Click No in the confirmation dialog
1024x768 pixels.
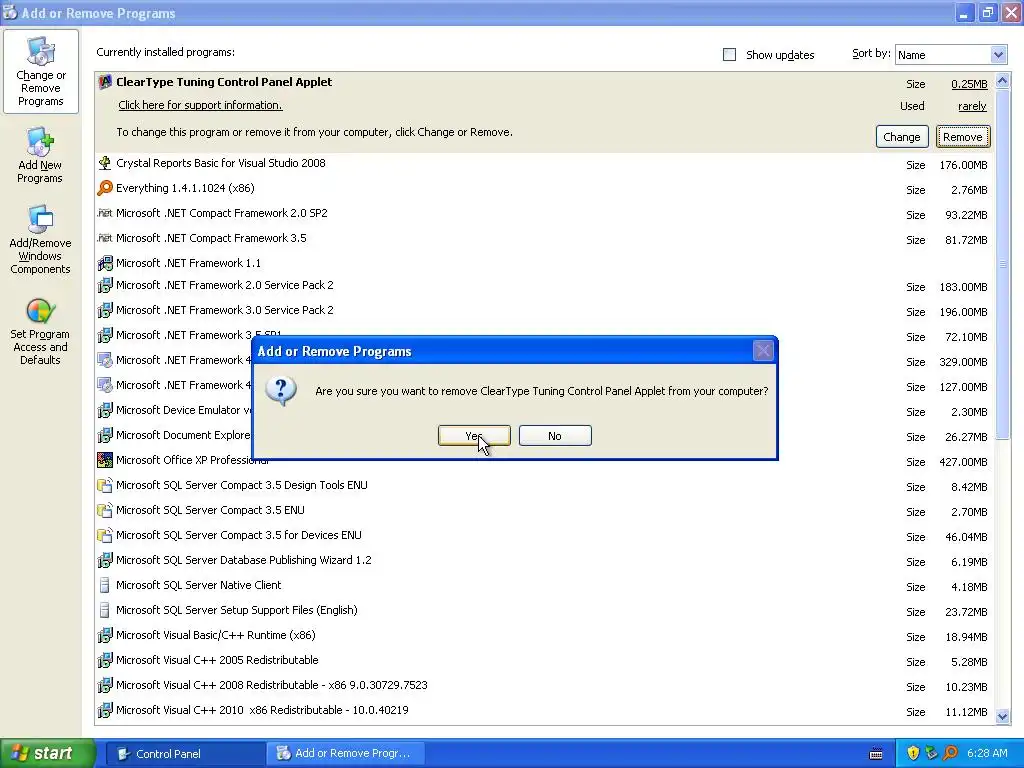[555, 436]
